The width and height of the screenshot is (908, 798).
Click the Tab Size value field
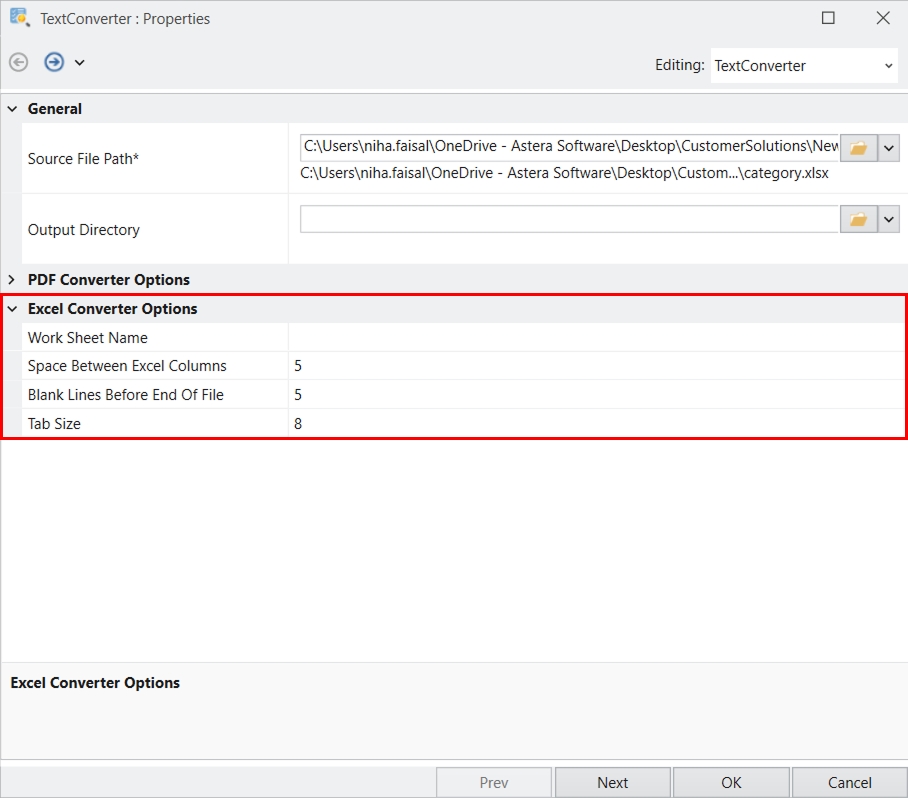pos(597,424)
